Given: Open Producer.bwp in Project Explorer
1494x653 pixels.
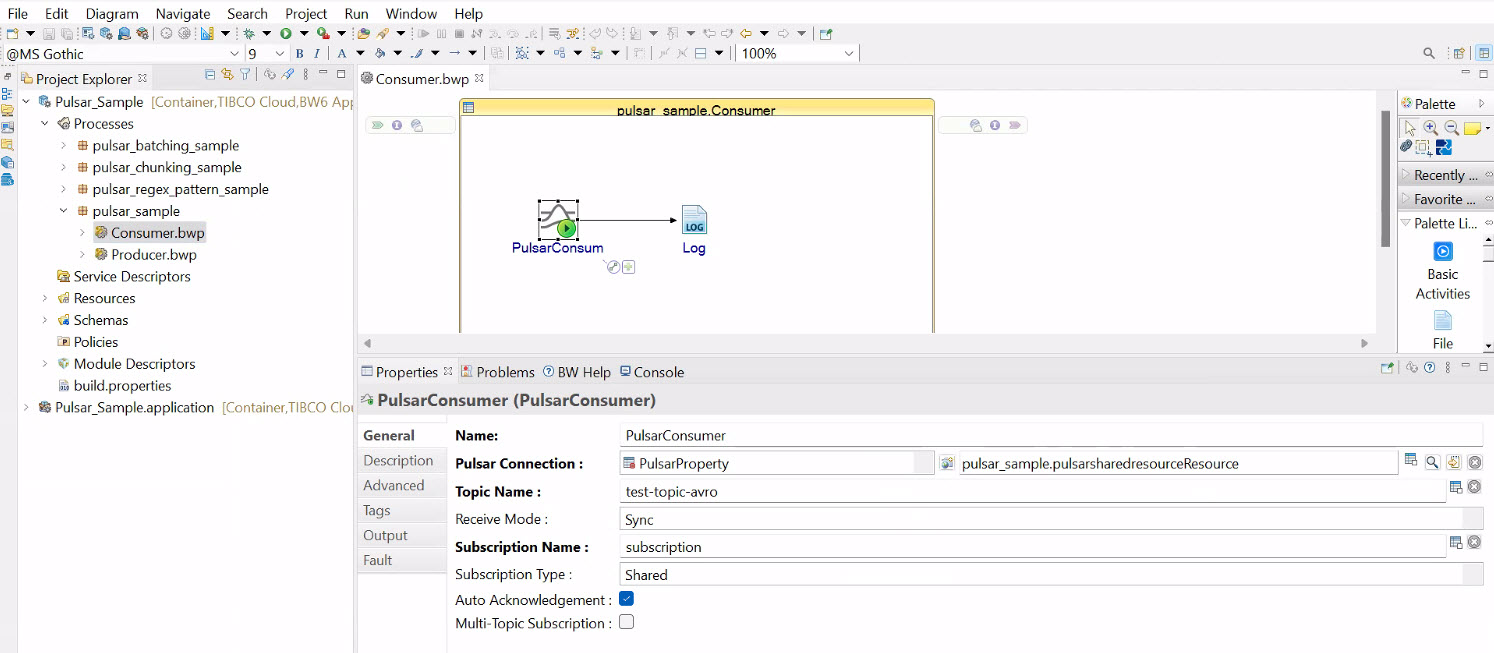Looking at the screenshot, I should 153,255.
